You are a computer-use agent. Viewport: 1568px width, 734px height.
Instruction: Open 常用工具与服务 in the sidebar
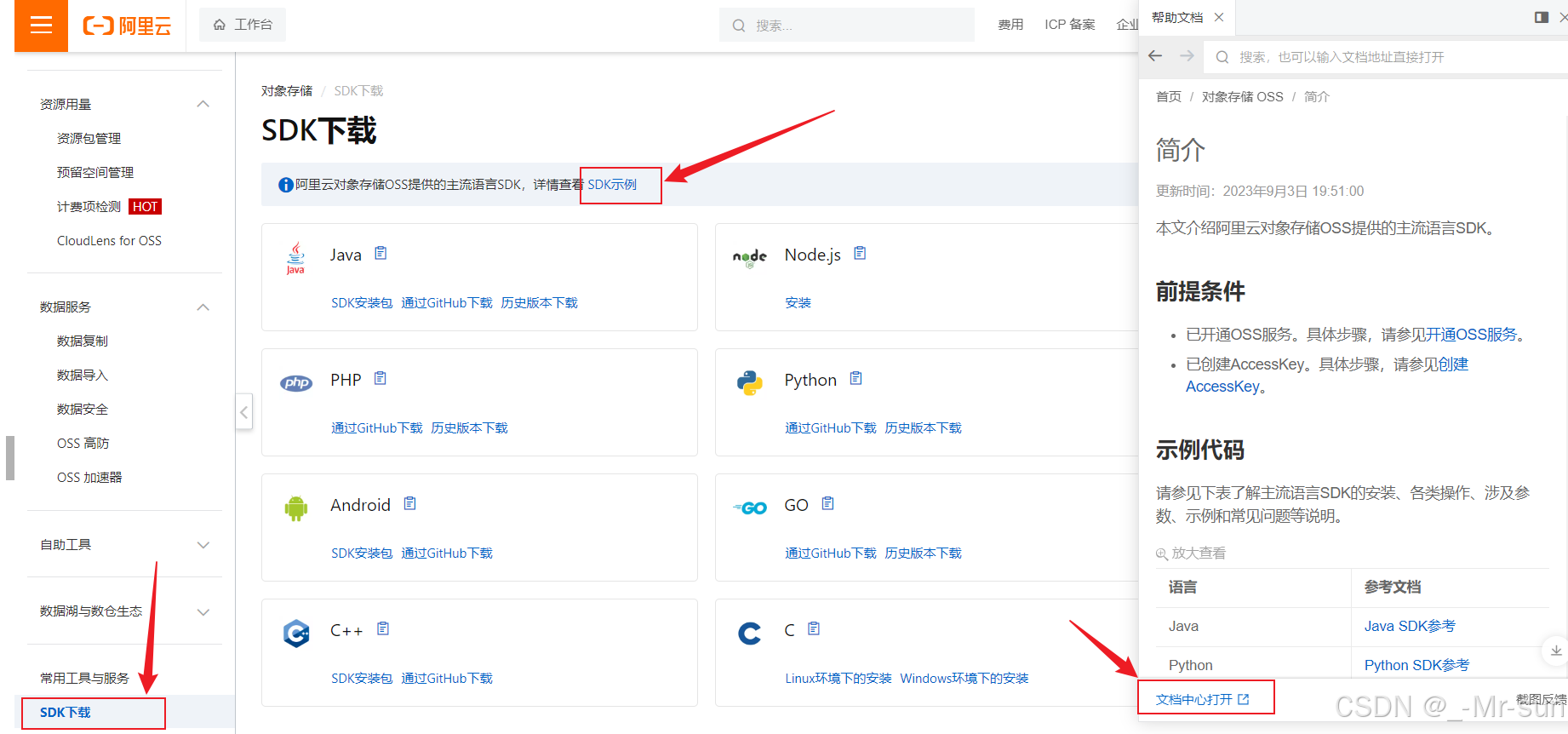coord(84,678)
